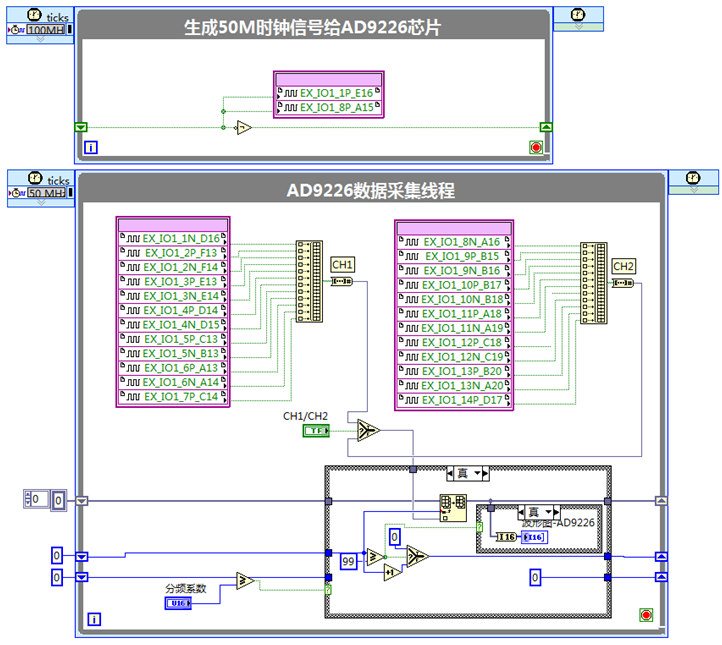Go to the next case on the outer case selector
The height and width of the screenshot is (645, 722).
[x=485, y=473]
